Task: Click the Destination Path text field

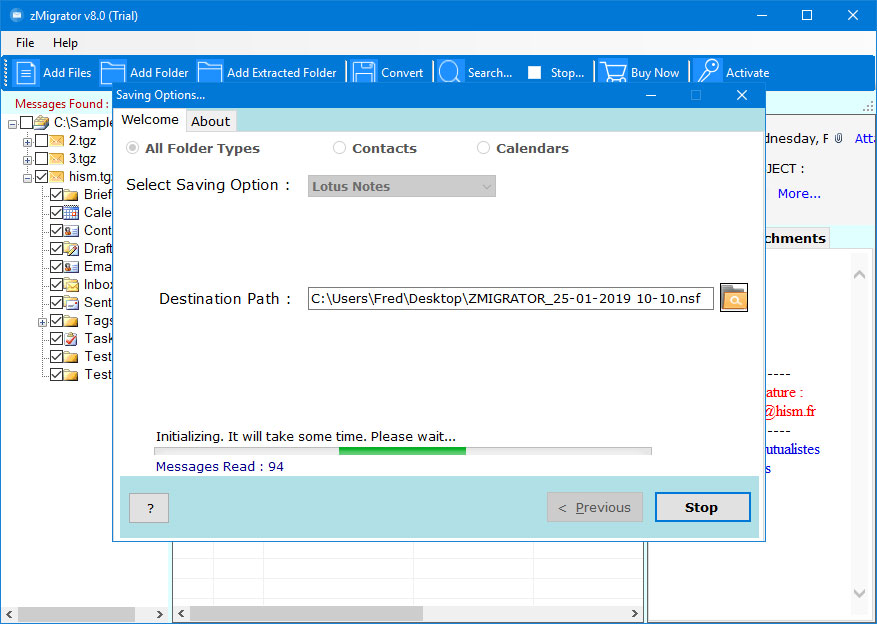Action: [511, 298]
